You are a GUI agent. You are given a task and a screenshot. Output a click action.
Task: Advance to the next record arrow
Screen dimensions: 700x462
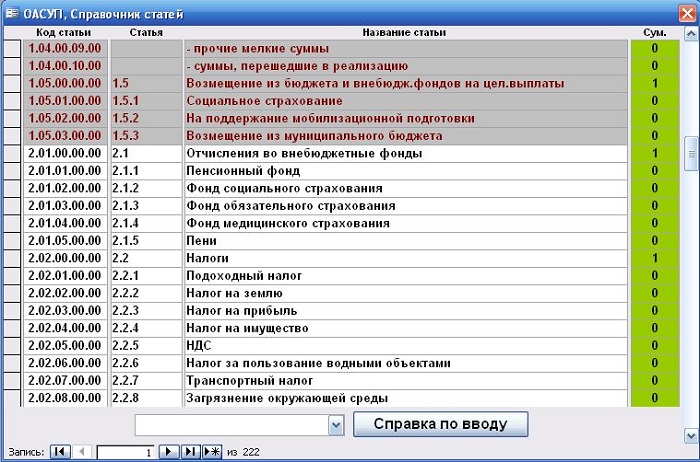click(169, 452)
